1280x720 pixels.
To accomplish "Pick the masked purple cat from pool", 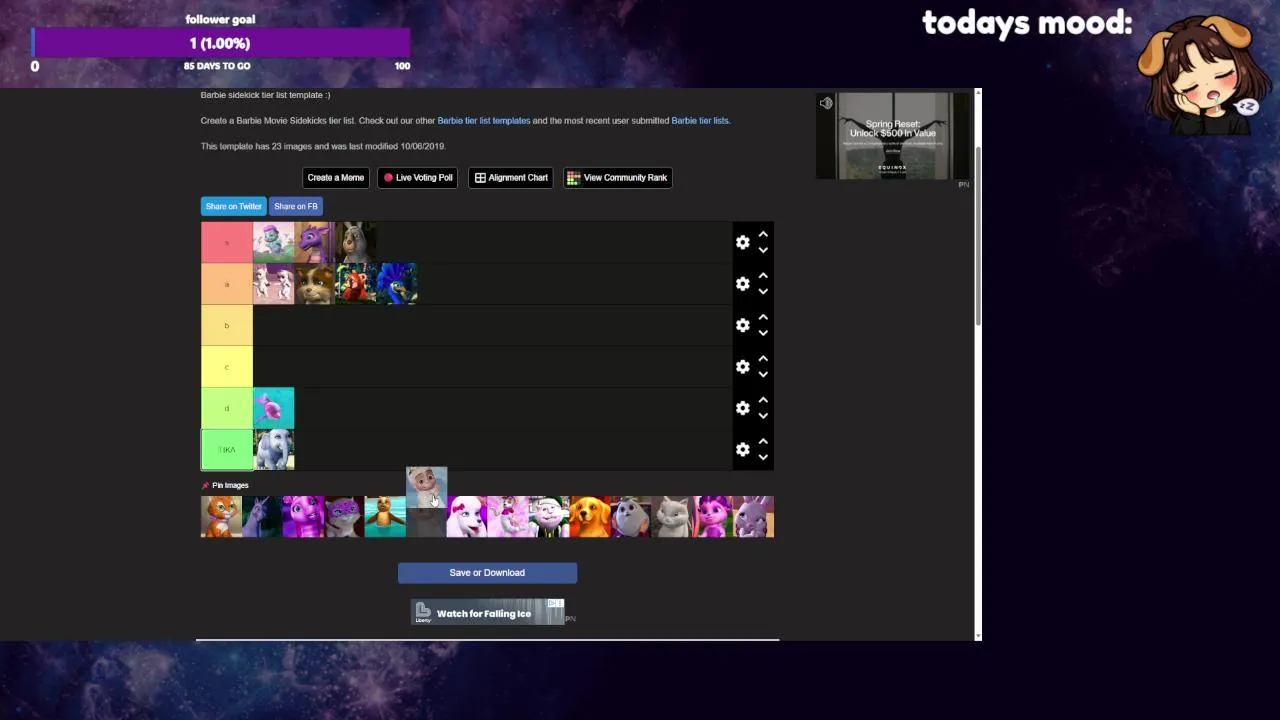I will pyautogui.click(x=344, y=517).
